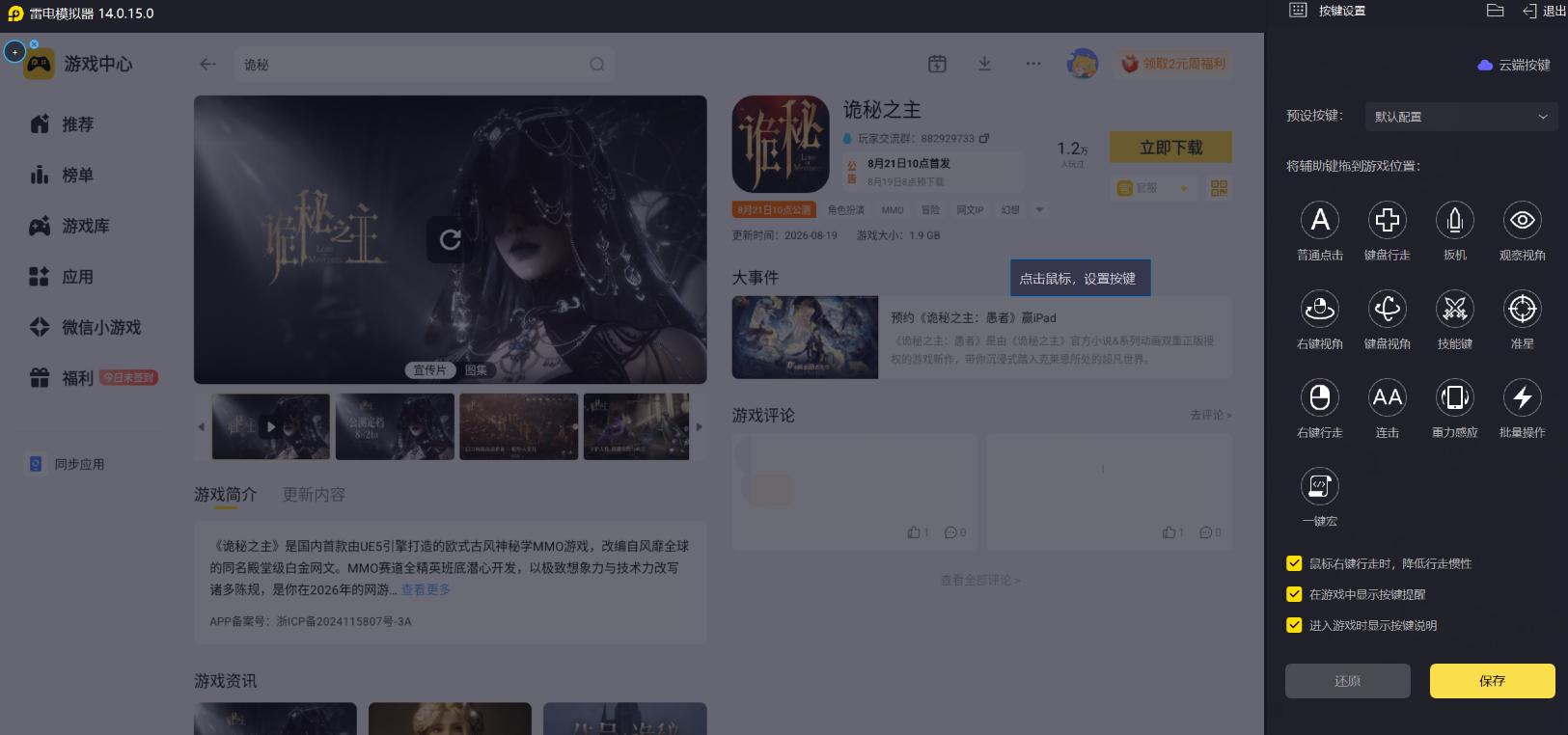Click 查看全部评论 link
Screen dimensions: 1568x735
click(x=980, y=580)
